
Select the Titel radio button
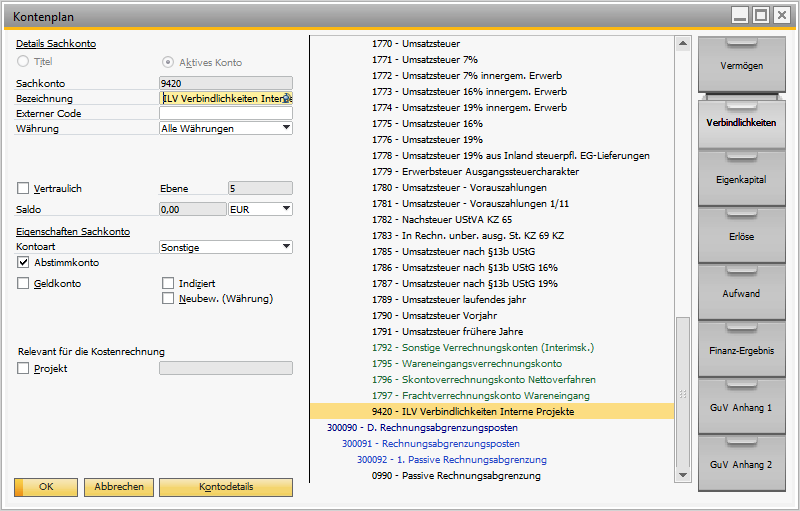point(24,62)
